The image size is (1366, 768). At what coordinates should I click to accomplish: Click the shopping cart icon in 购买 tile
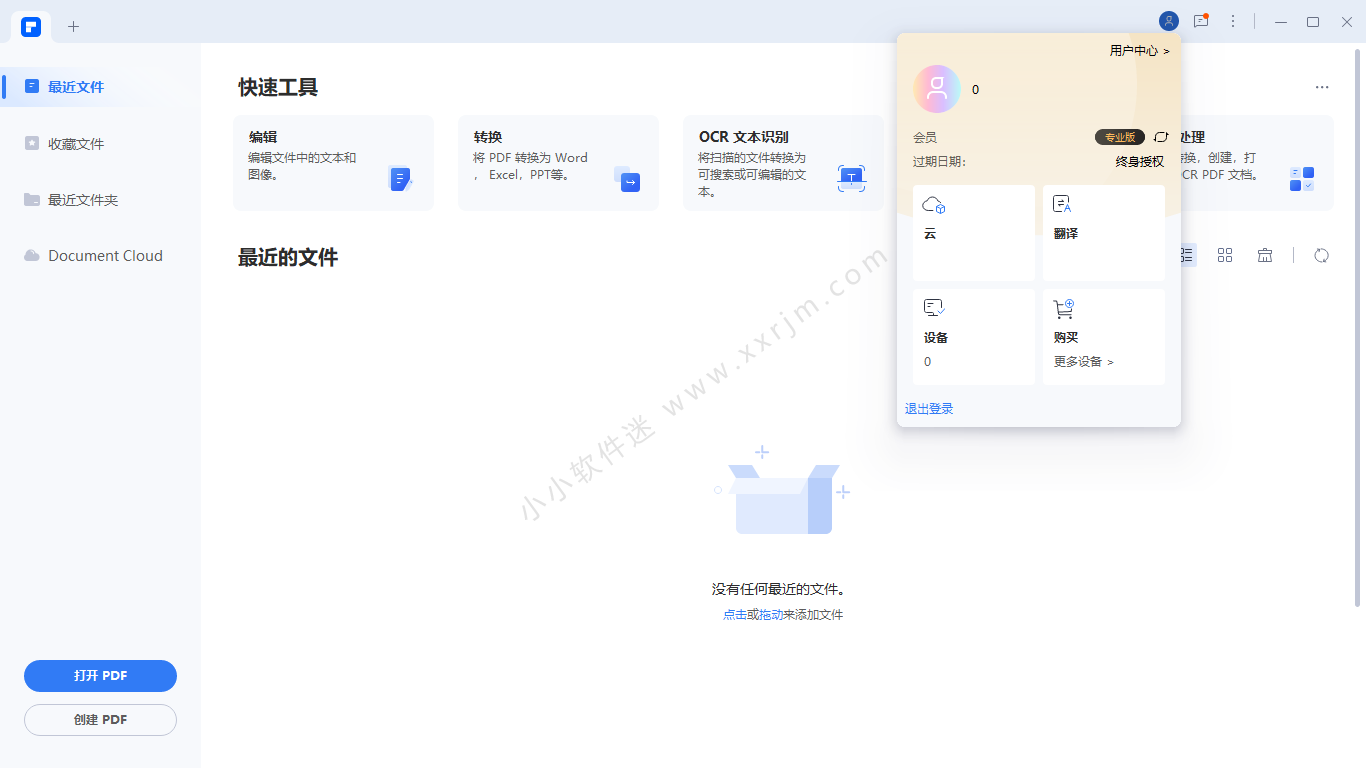(1063, 309)
